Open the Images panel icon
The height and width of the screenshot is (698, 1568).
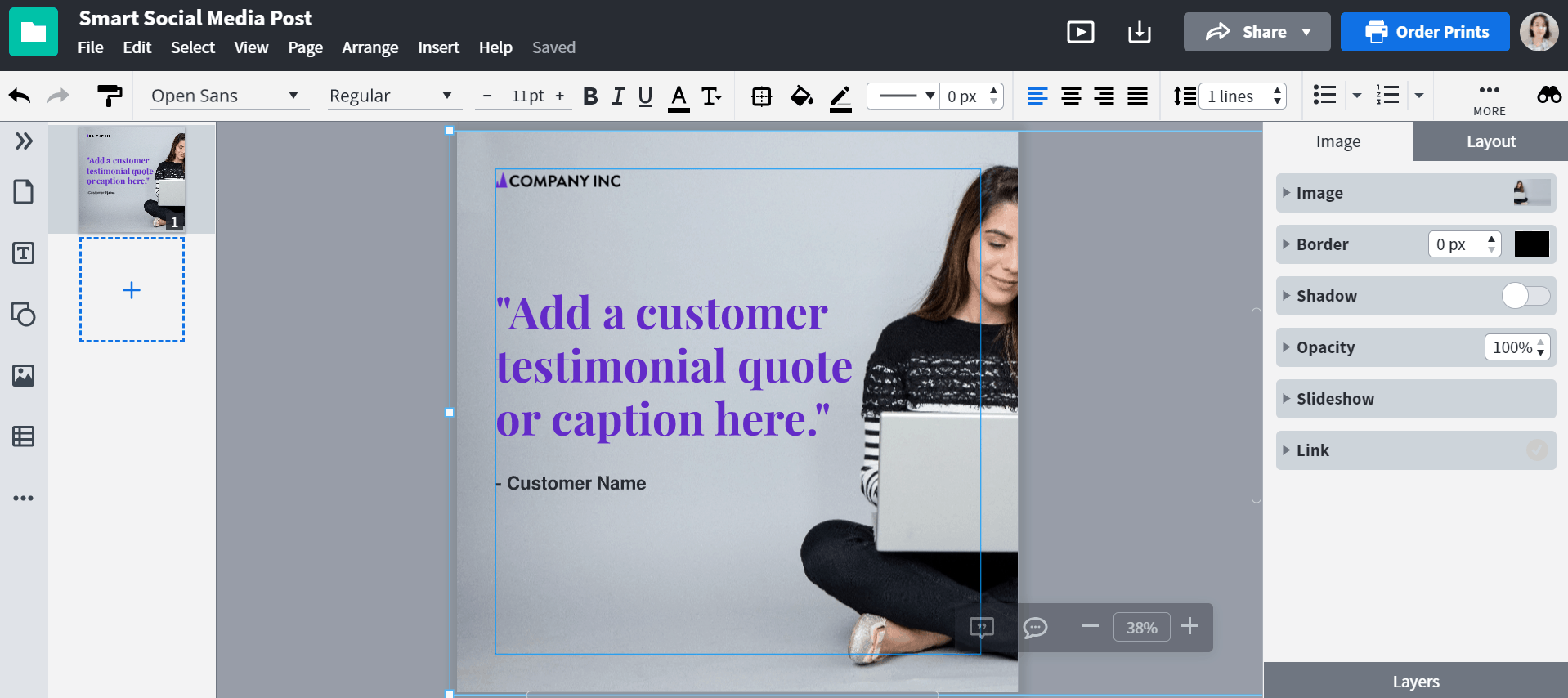click(24, 375)
